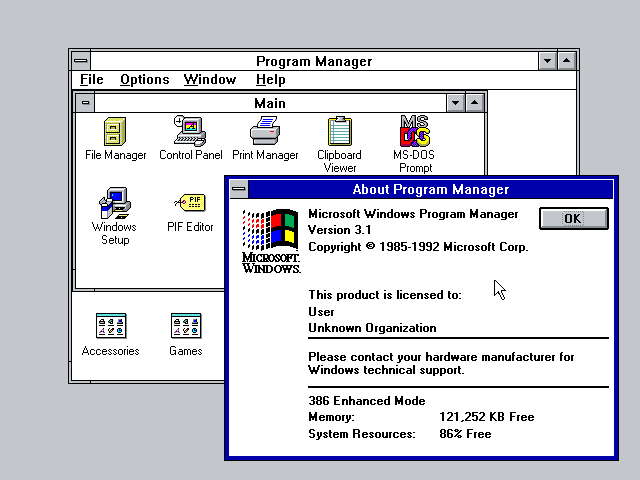
Task: Select the Accessories program group icon
Action: [111, 326]
